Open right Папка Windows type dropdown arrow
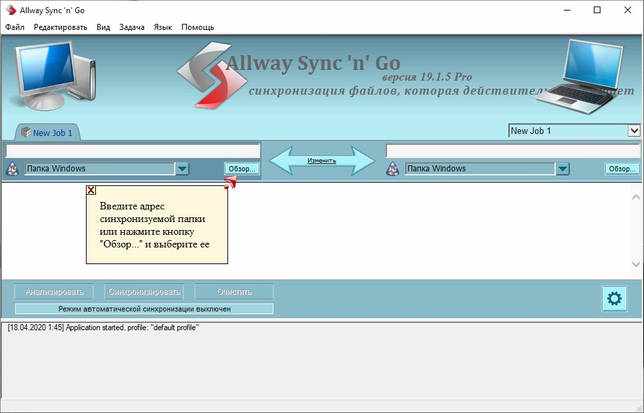Viewport: 644px width, 413px height. (x=563, y=168)
